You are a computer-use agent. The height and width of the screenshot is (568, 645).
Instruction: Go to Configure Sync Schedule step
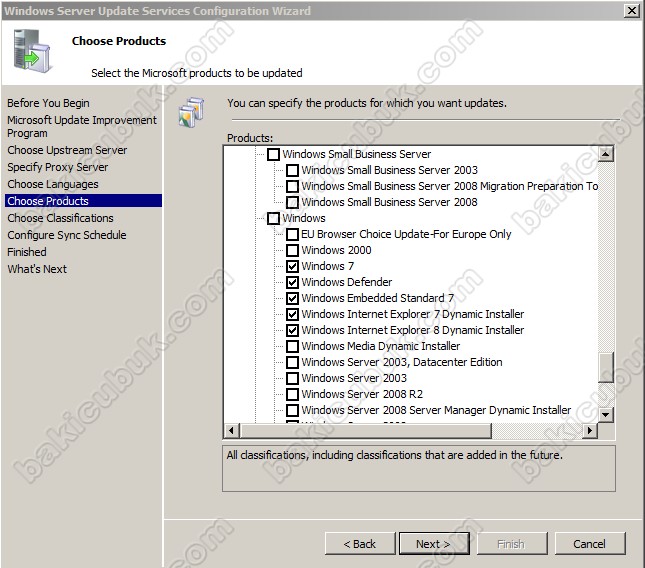(x=67, y=235)
